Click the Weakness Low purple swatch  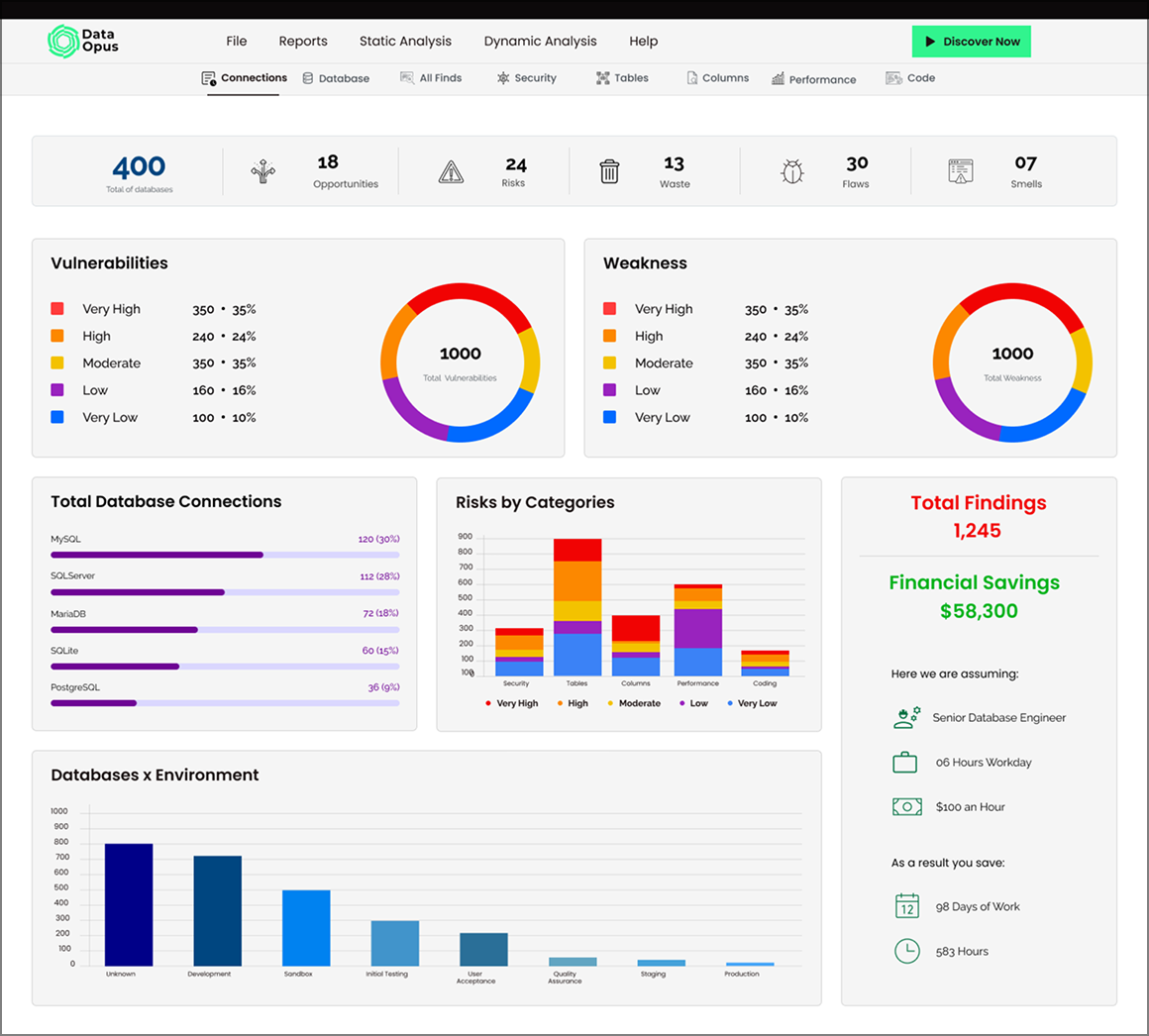610,390
